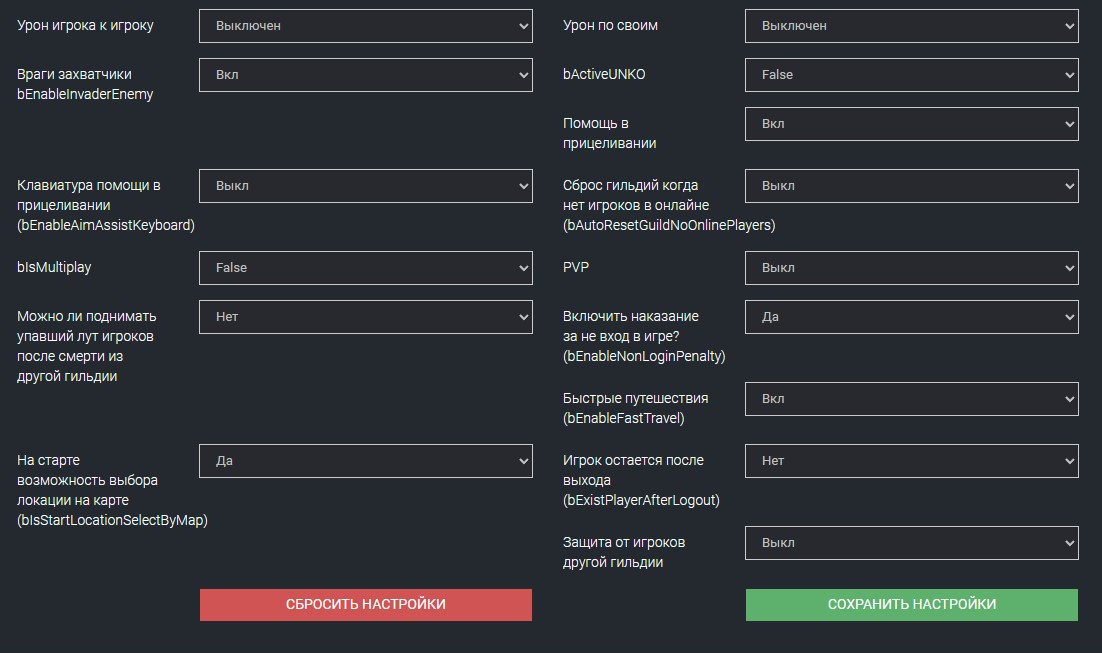Open the 'Можно ли поднимать упавший лут' dropdown

365,317
